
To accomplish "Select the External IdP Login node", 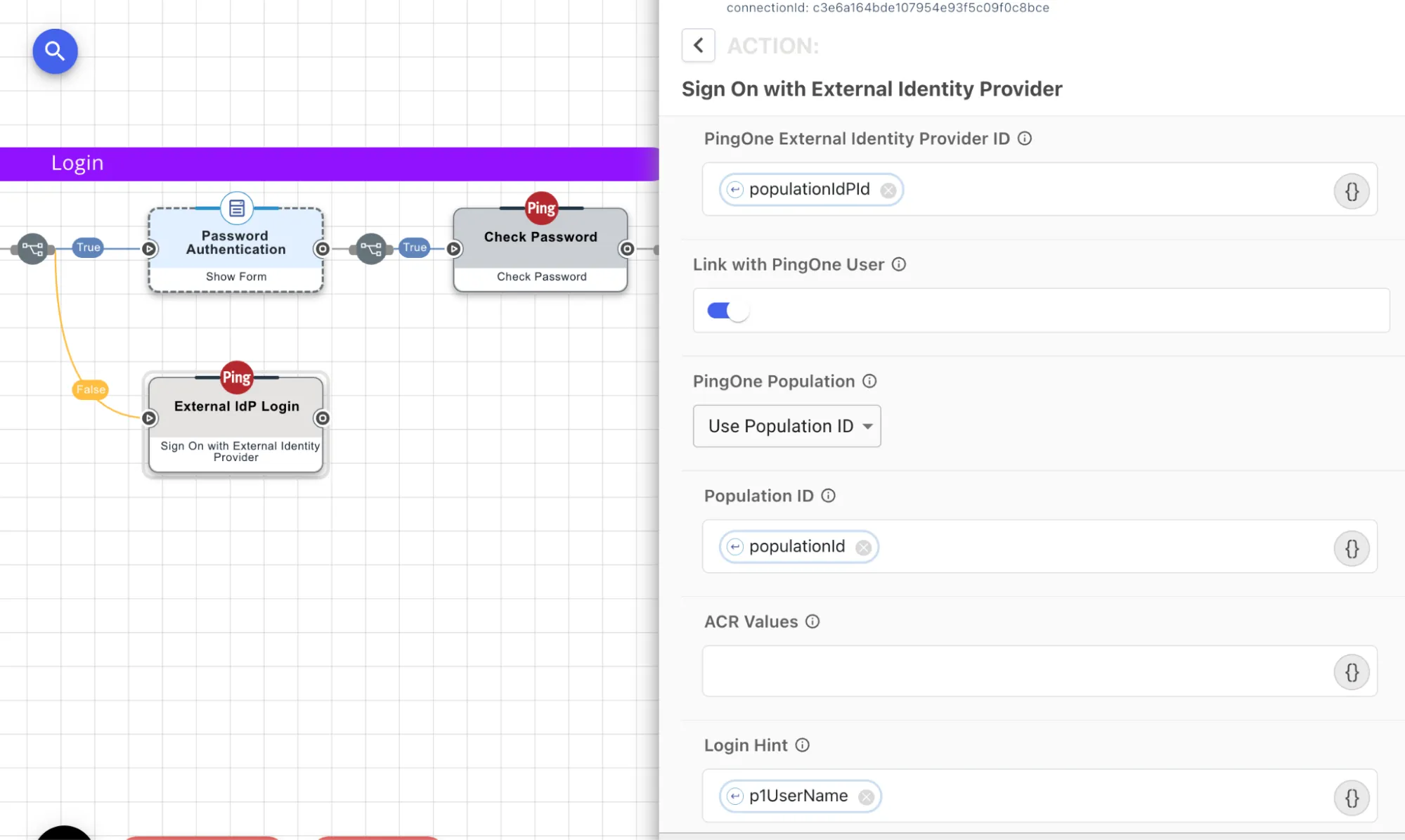I will tap(235, 425).
